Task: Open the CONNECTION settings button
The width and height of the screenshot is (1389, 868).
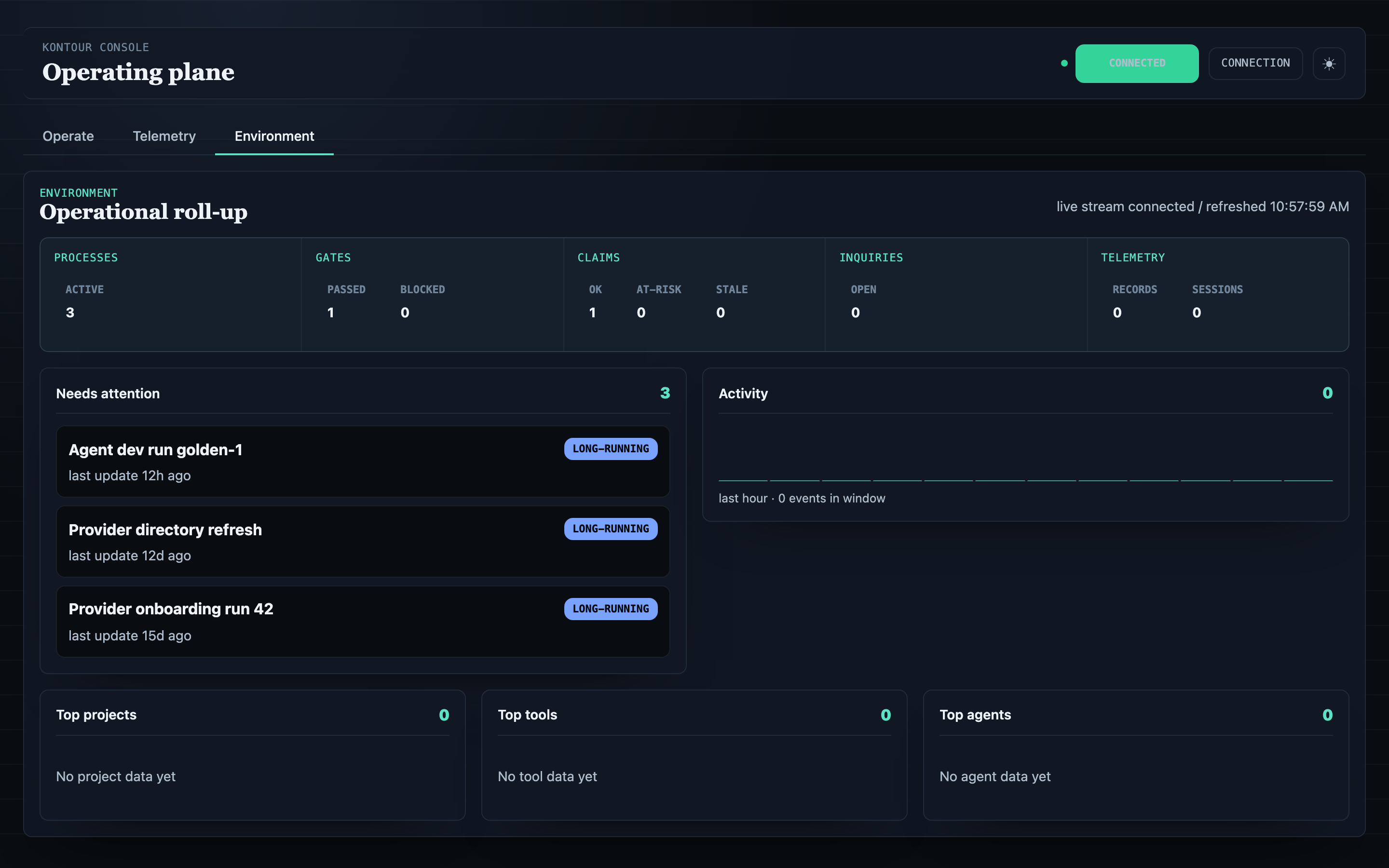Action: [1255, 63]
